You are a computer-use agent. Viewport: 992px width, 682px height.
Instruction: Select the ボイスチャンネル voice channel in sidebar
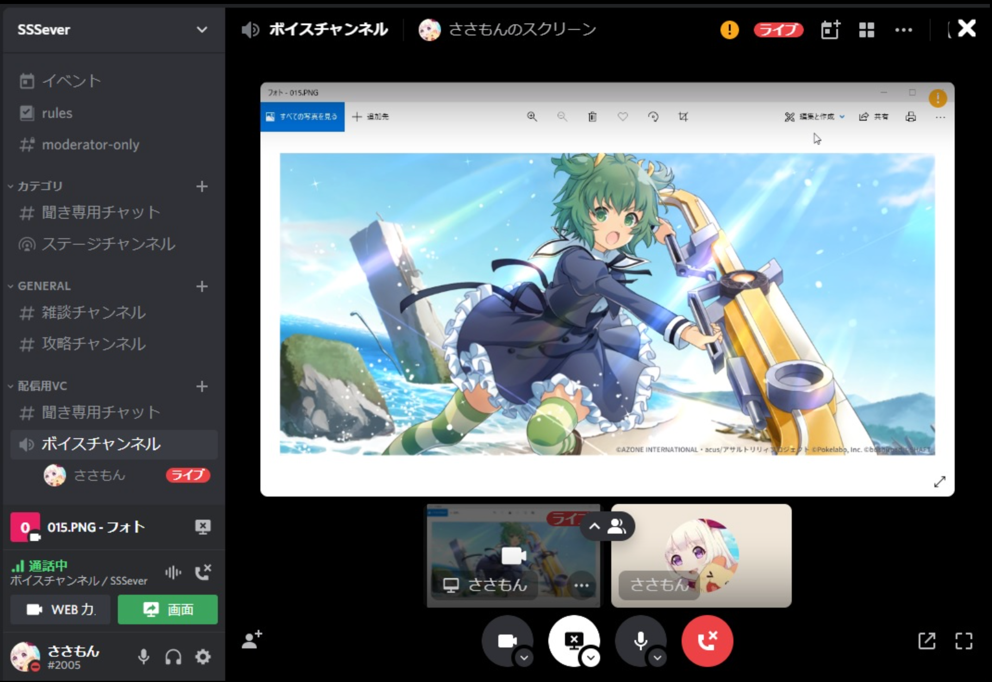[114, 444]
